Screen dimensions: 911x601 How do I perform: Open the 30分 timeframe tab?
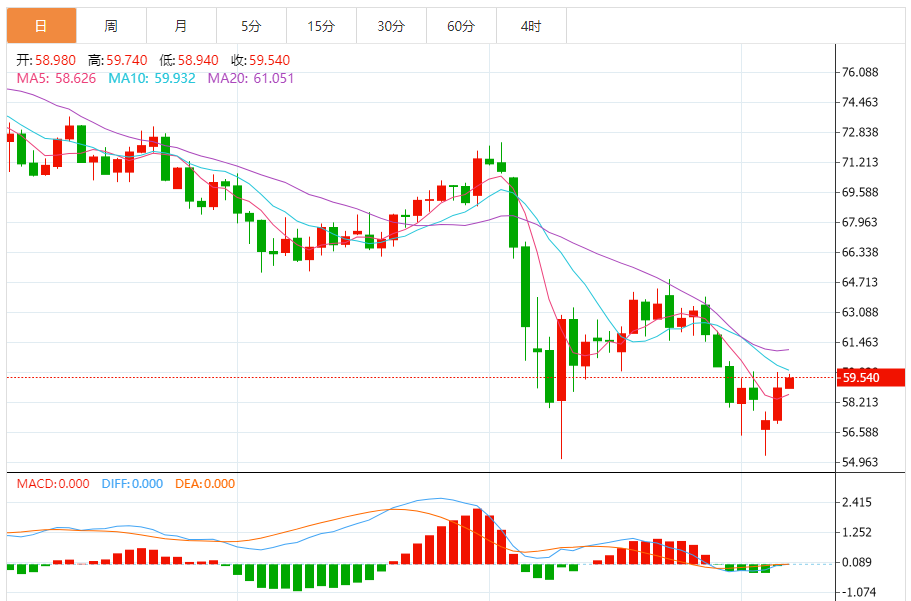tap(391, 26)
